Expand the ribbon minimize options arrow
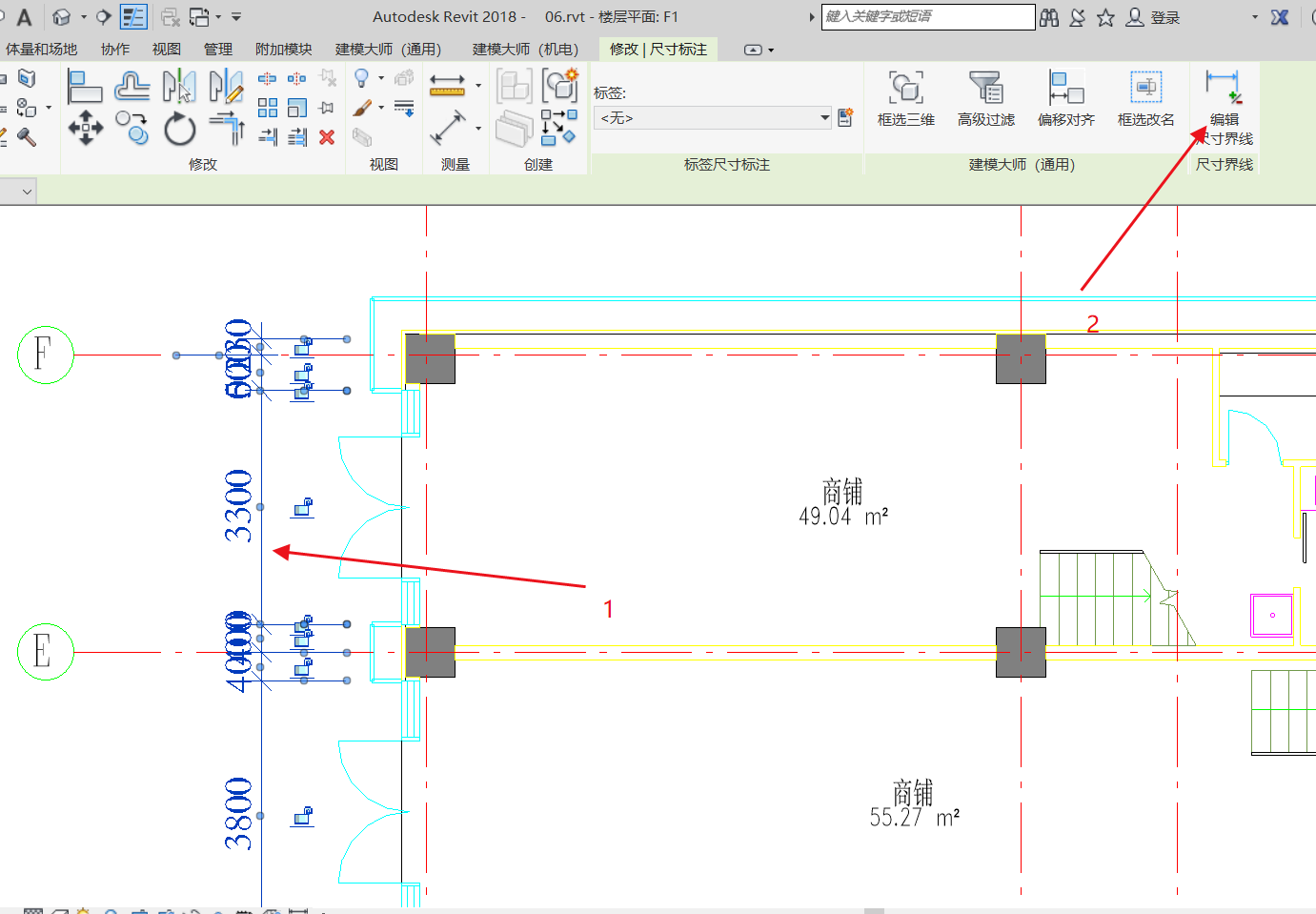Image resolution: width=1316 pixels, height=914 pixels. point(771,51)
